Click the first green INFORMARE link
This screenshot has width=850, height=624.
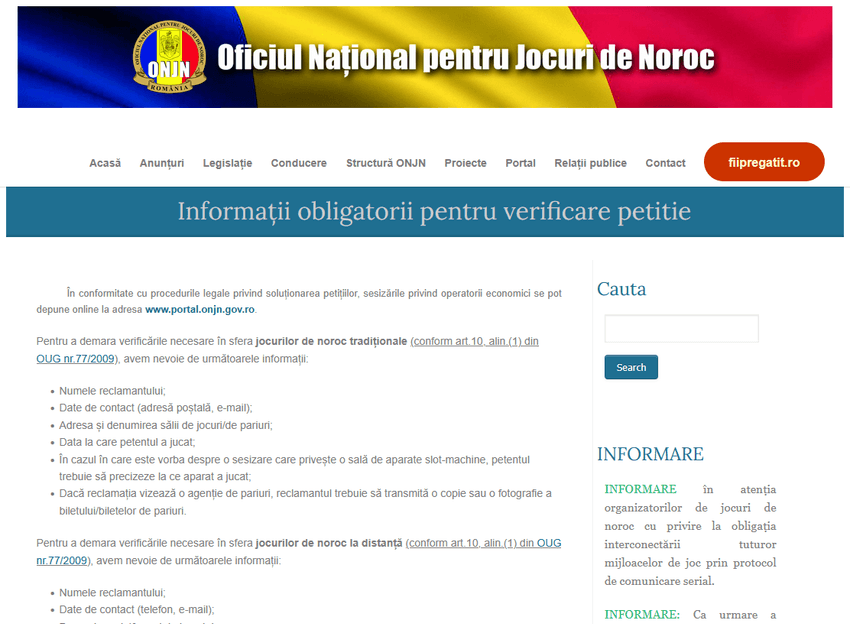[640, 489]
